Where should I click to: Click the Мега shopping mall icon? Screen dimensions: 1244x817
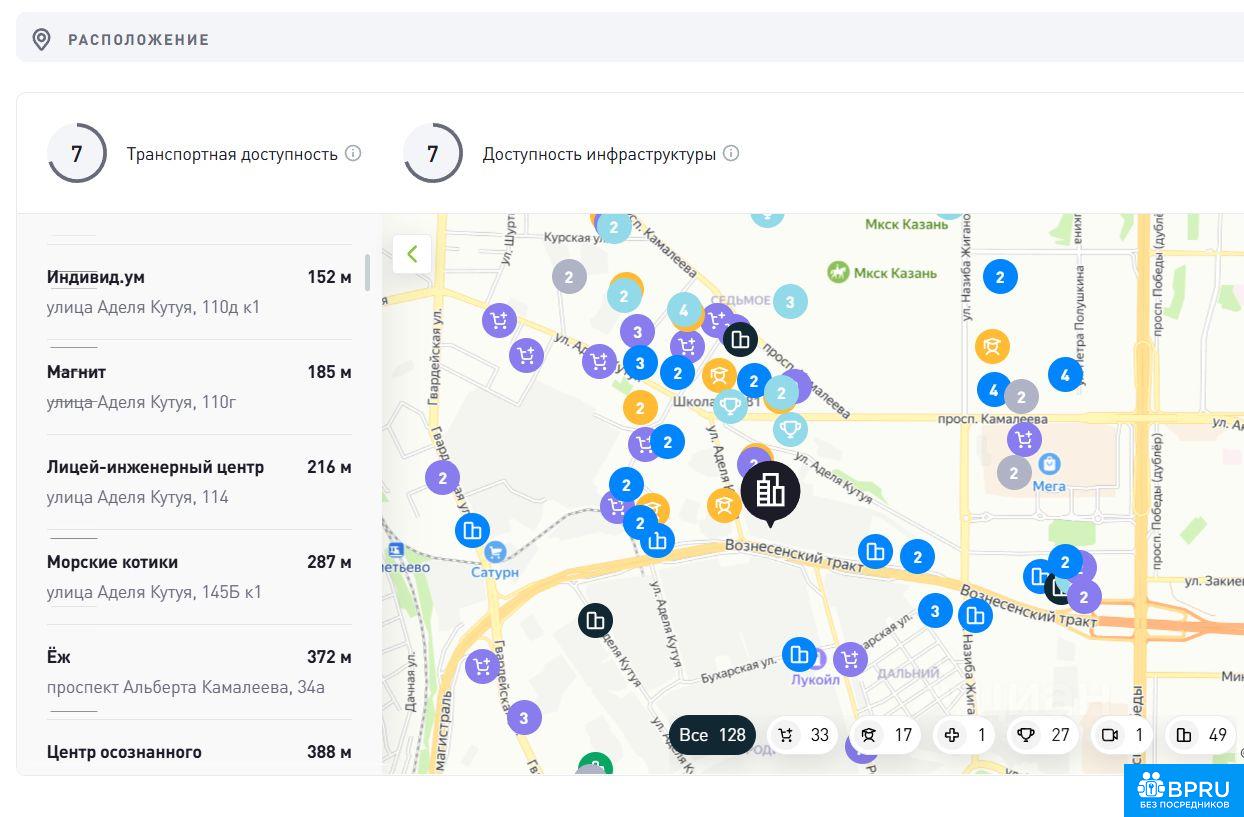coord(1049,464)
